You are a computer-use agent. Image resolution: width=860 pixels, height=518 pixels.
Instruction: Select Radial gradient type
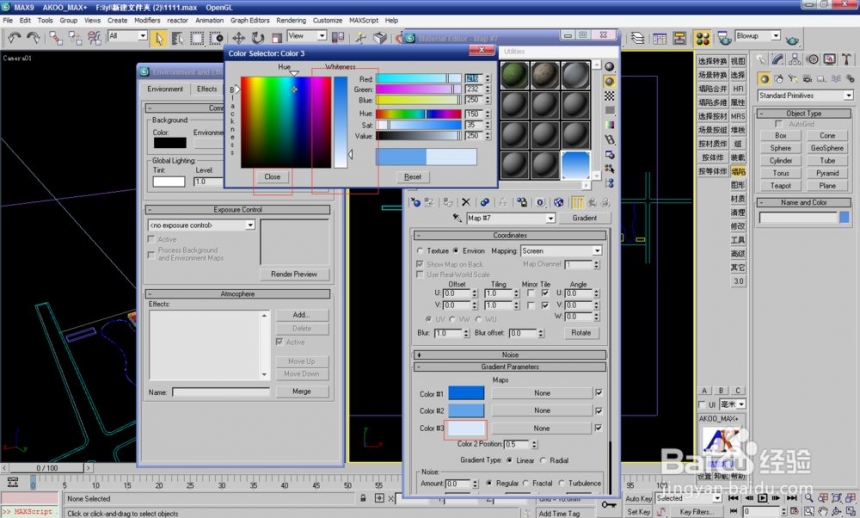click(x=544, y=460)
